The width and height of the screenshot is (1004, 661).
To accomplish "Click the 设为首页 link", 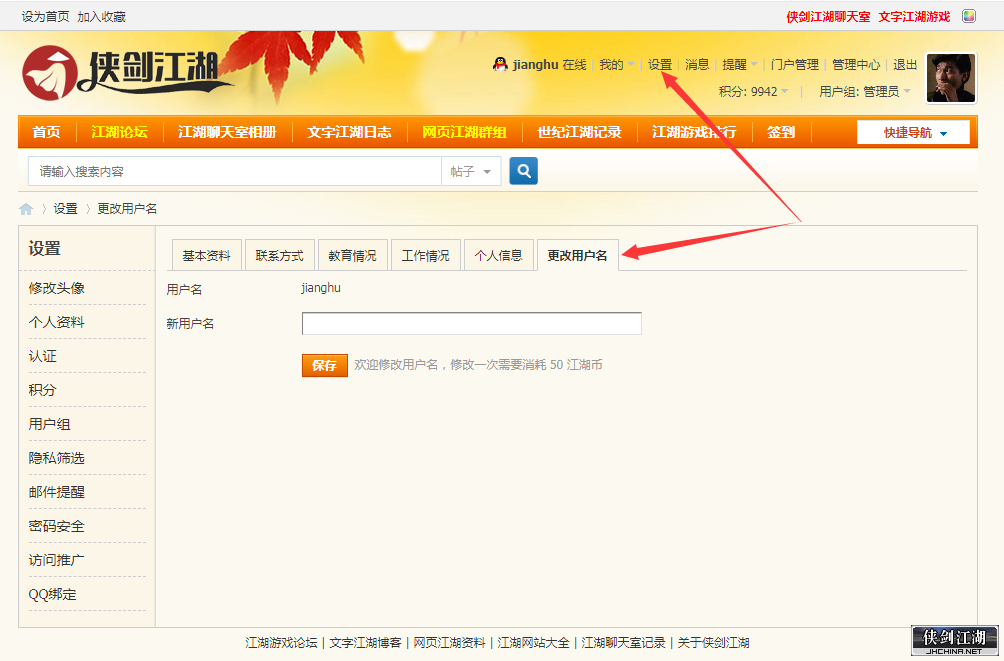I will pos(45,17).
